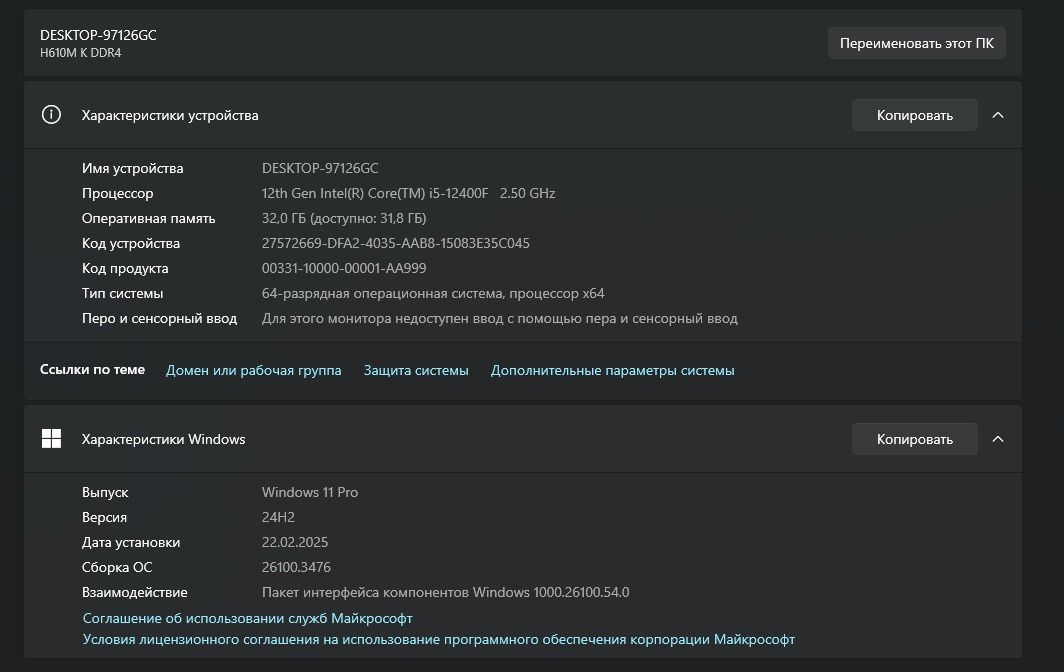The width and height of the screenshot is (1064, 672).
Task: Collapse the Характеристики Windows section chevron
Action: 998,439
